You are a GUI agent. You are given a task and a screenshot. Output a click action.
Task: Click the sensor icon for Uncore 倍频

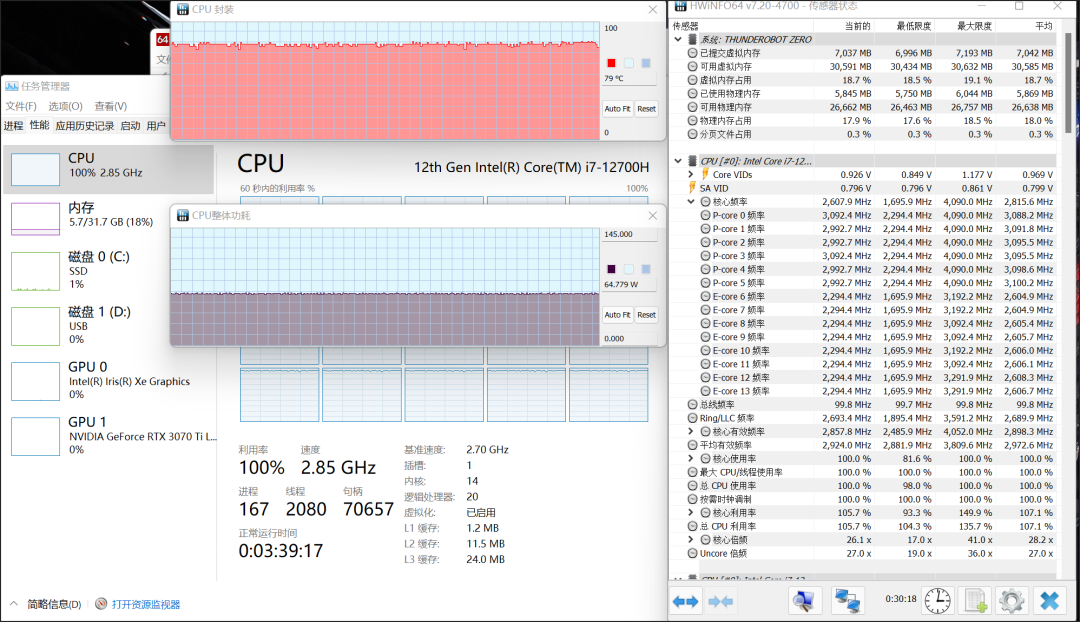[692, 553]
